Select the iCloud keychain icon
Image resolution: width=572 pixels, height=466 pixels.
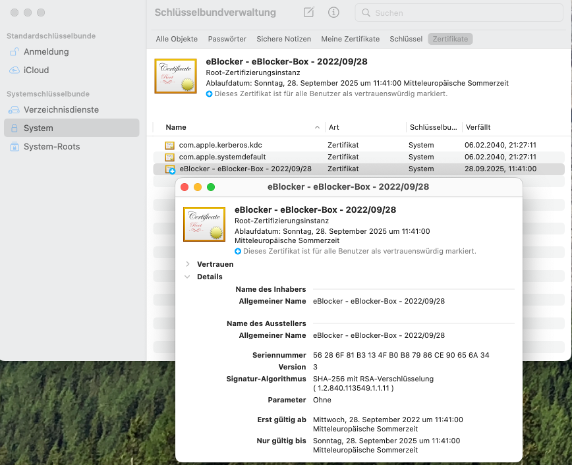[14, 70]
